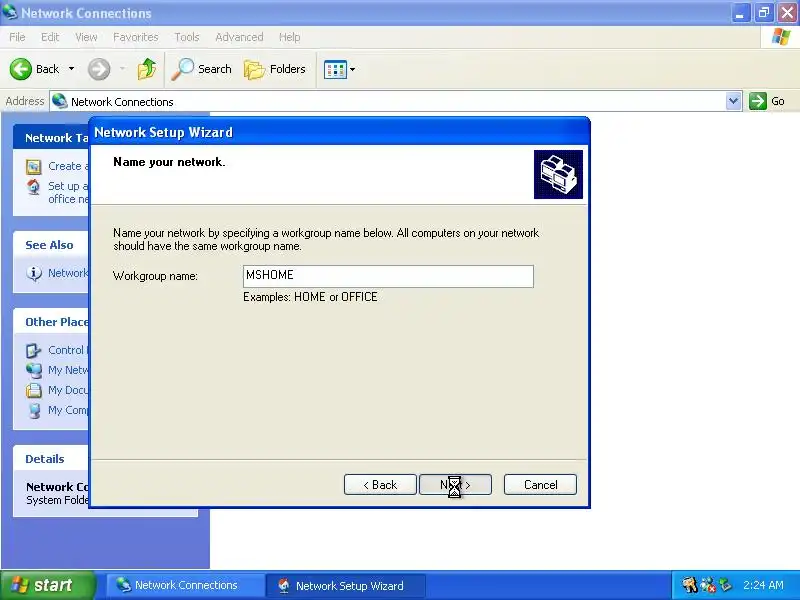Open the Tools menu
Viewport: 800px width, 600px height.
(187, 37)
